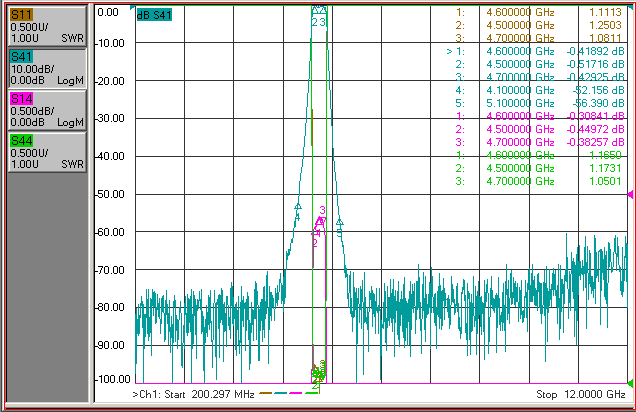The height and width of the screenshot is (412, 636).
Task: Click magenta marker 3 on the S14 trace
Action: [322, 210]
